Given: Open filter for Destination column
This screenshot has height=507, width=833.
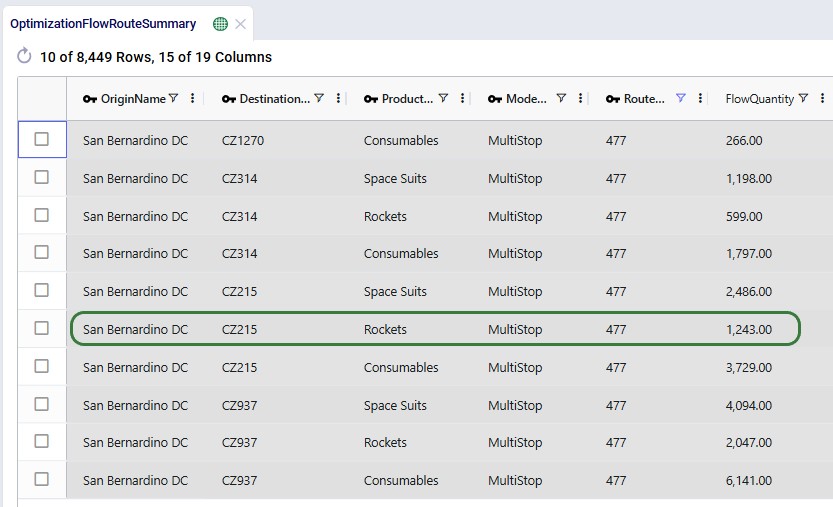Looking at the screenshot, I should click(x=319, y=98).
